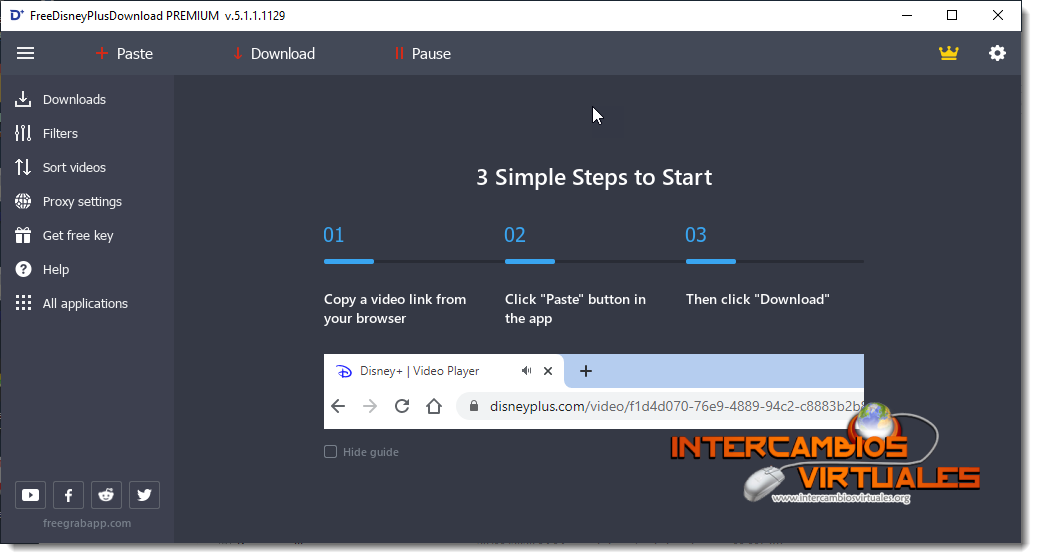Open the Twitter social button

pos(144,495)
